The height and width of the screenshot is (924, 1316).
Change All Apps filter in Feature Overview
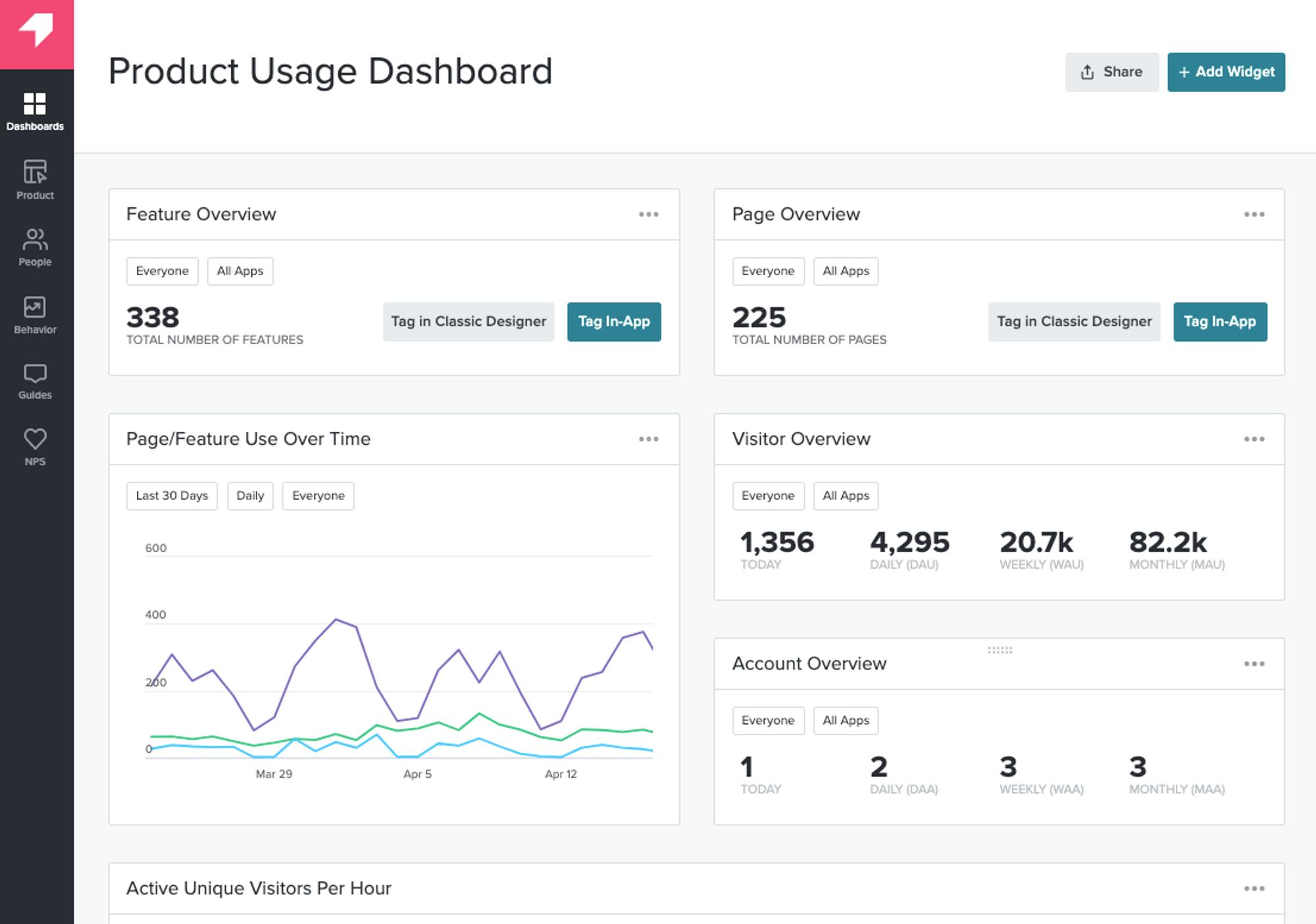[240, 271]
